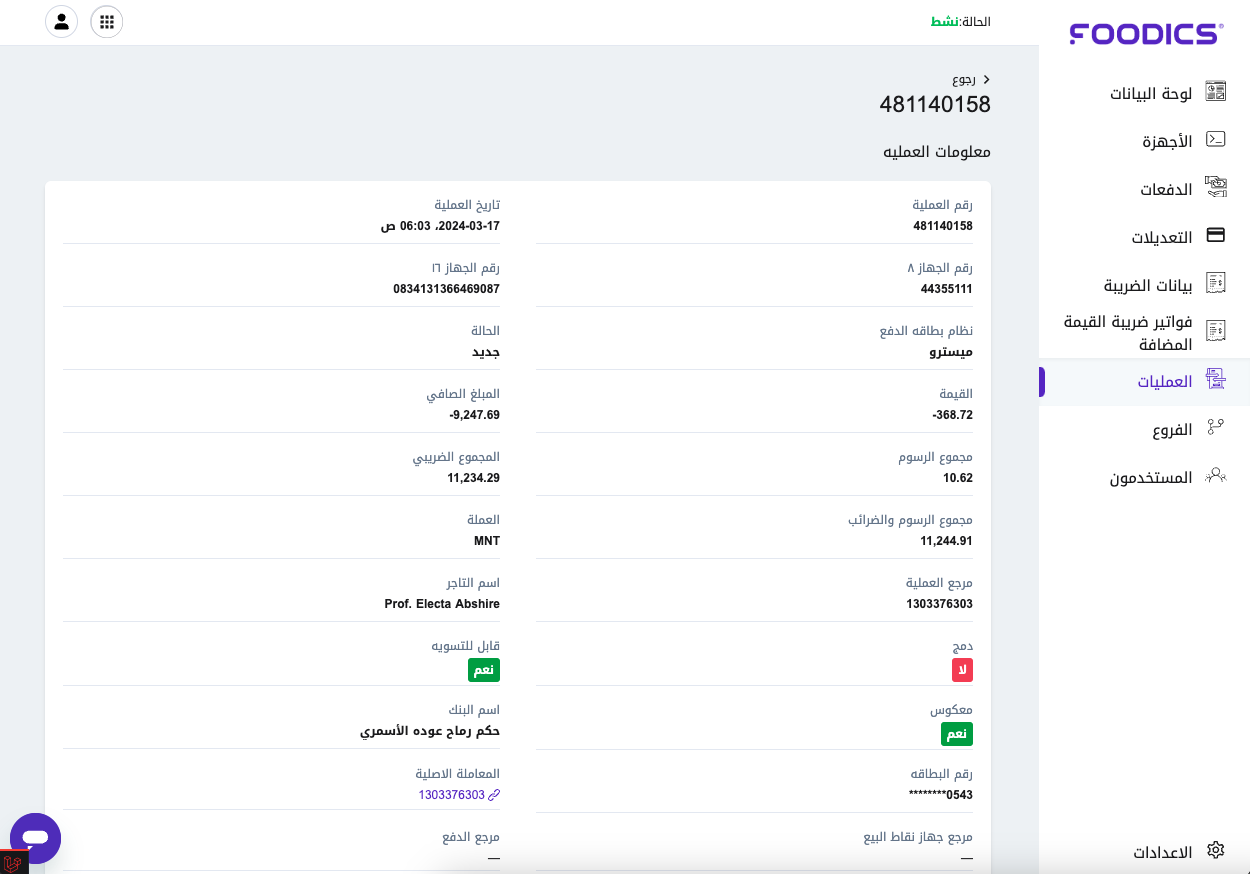Screen dimensions: 1250x874
Task: Click the tax data icon beside بيانات الضريبة
Action: tap(1215, 283)
